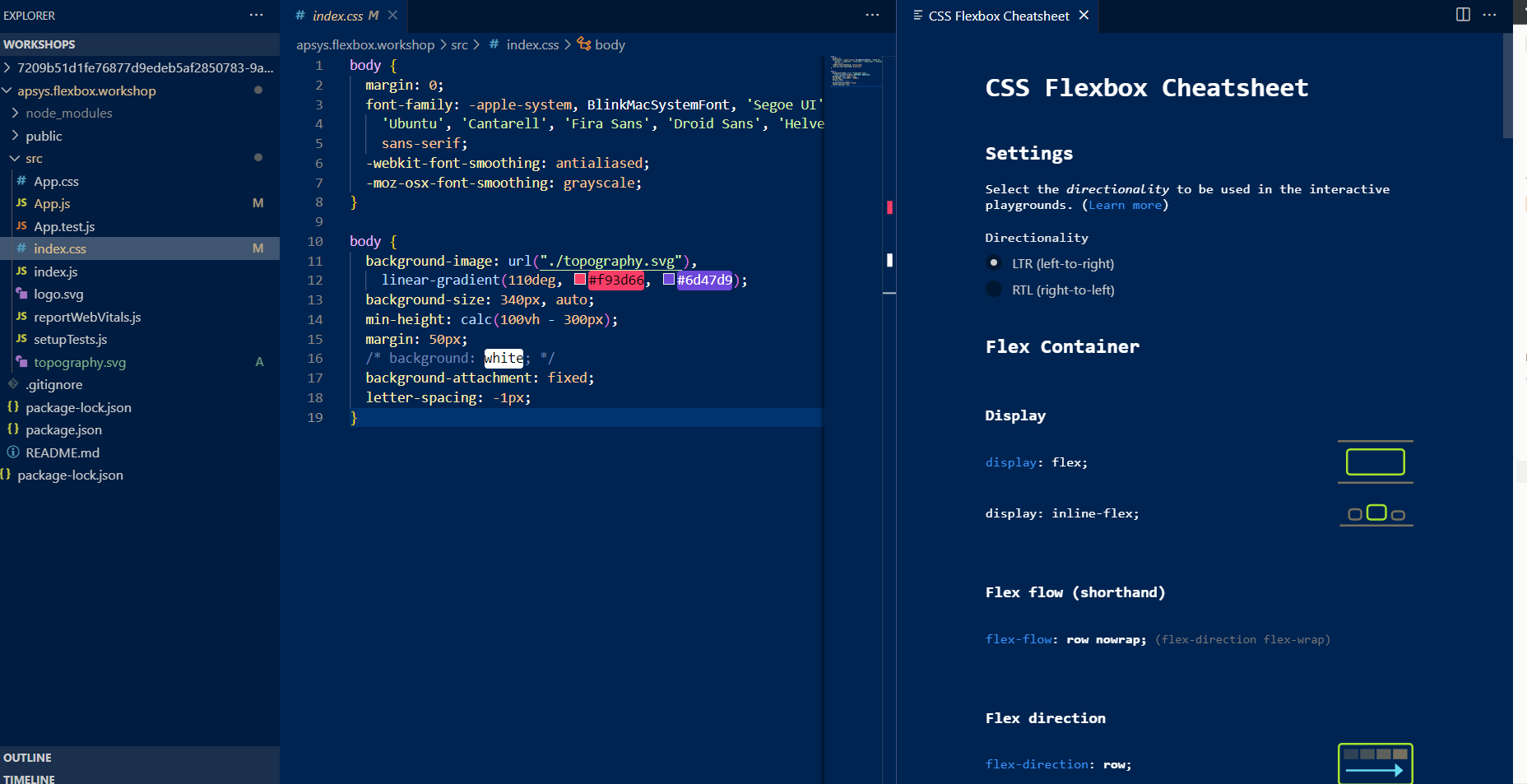Screen dimensions: 1527x784
Task: Click the inline-flex diagram icon
Action: click(1376, 513)
